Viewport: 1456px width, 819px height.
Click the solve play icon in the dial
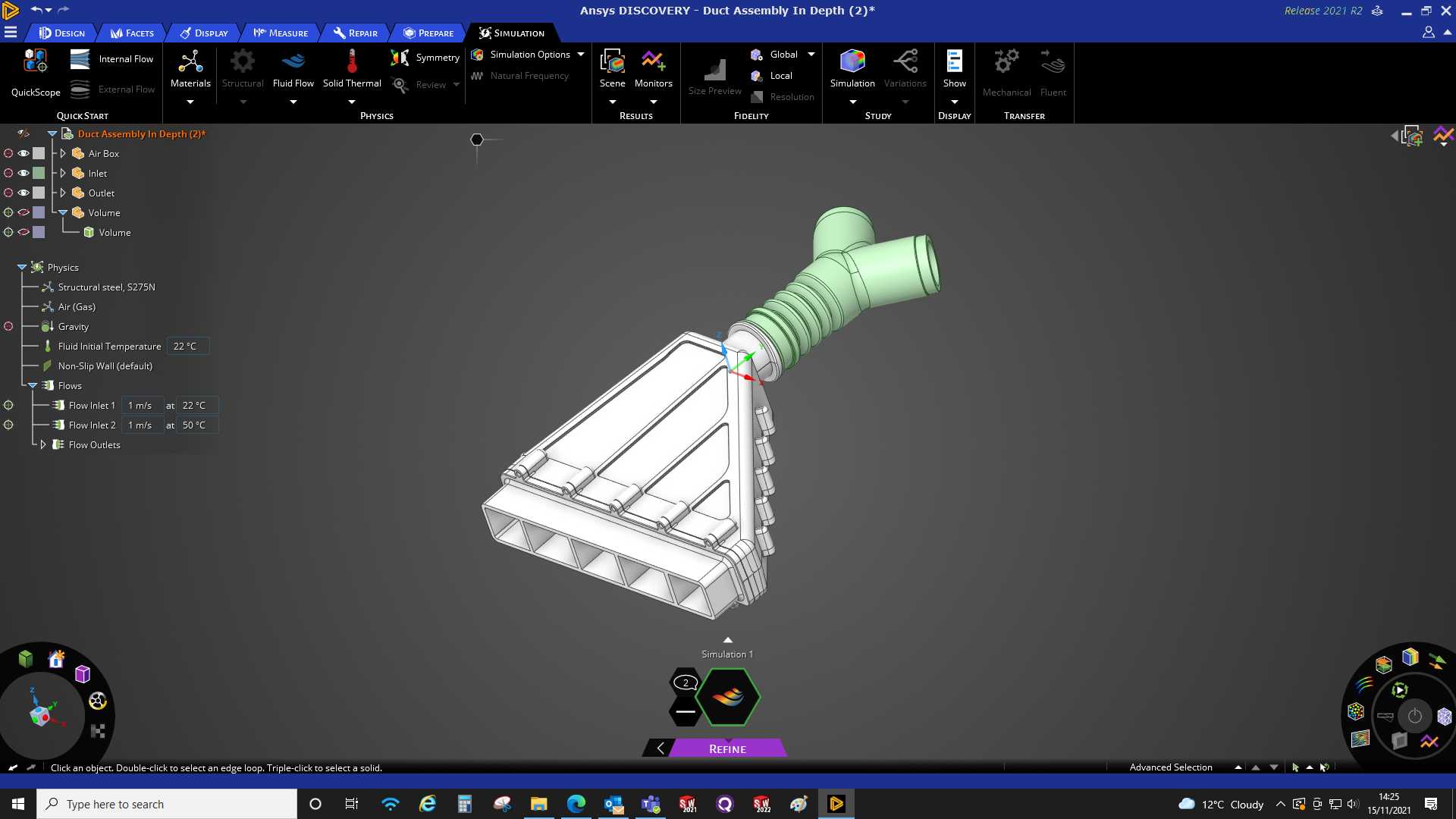click(x=1400, y=690)
